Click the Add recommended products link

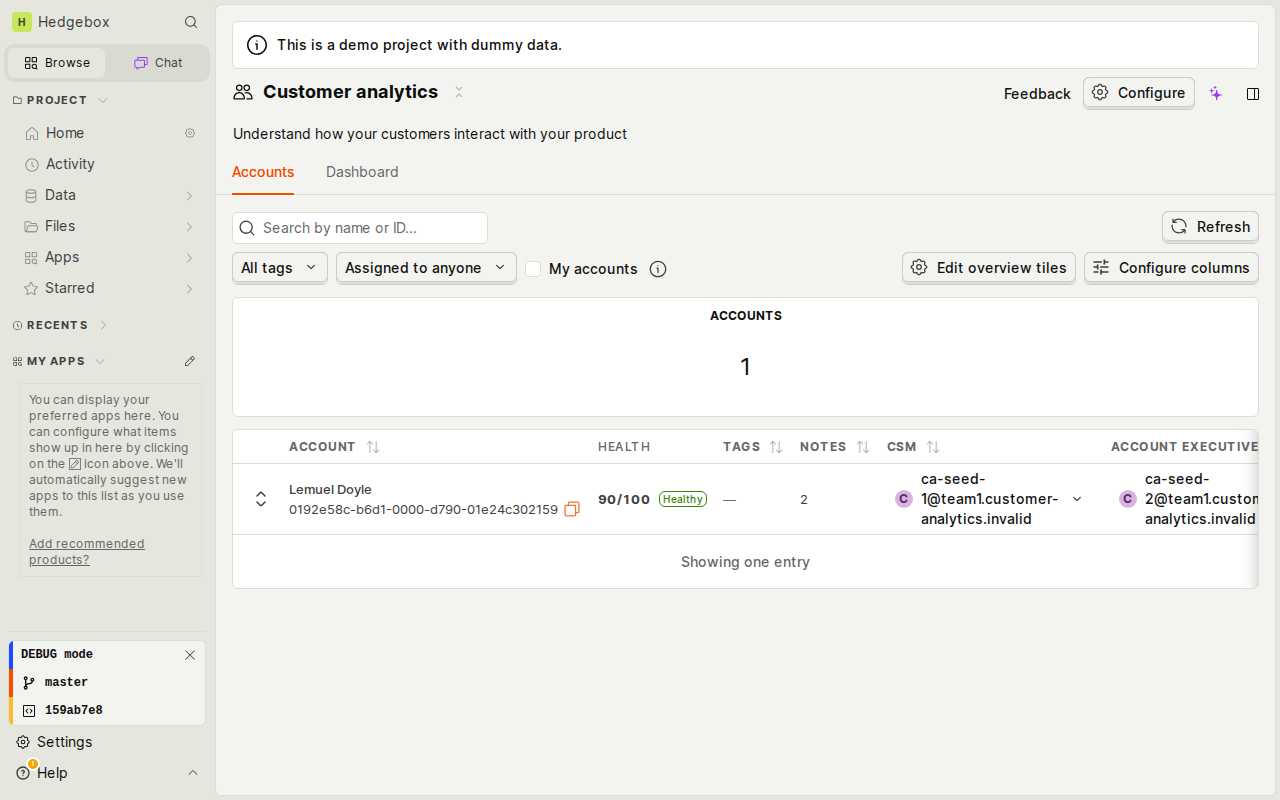(87, 551)
